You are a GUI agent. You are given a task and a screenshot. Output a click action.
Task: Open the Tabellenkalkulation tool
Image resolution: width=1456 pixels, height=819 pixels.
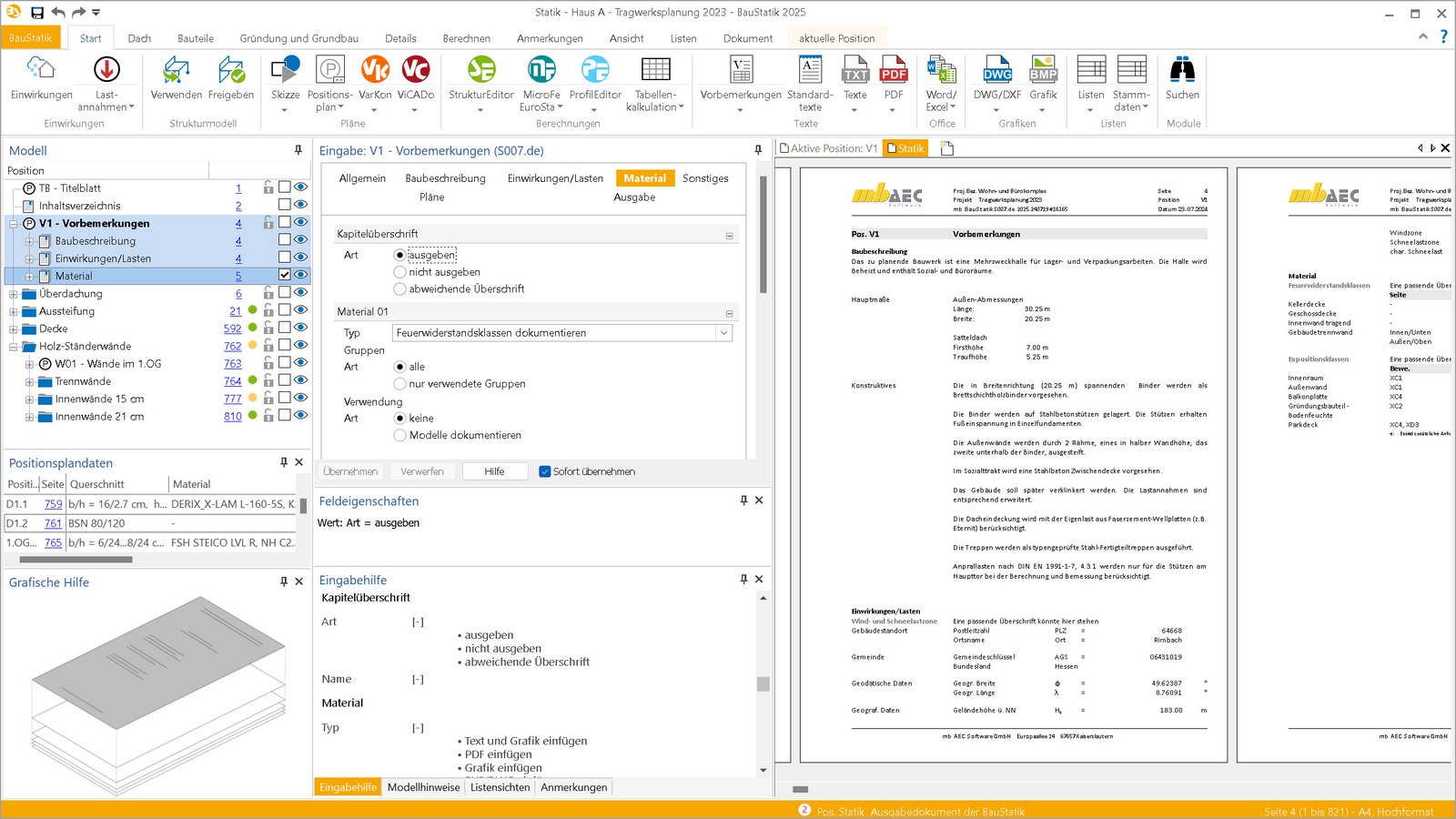(655, 71)
